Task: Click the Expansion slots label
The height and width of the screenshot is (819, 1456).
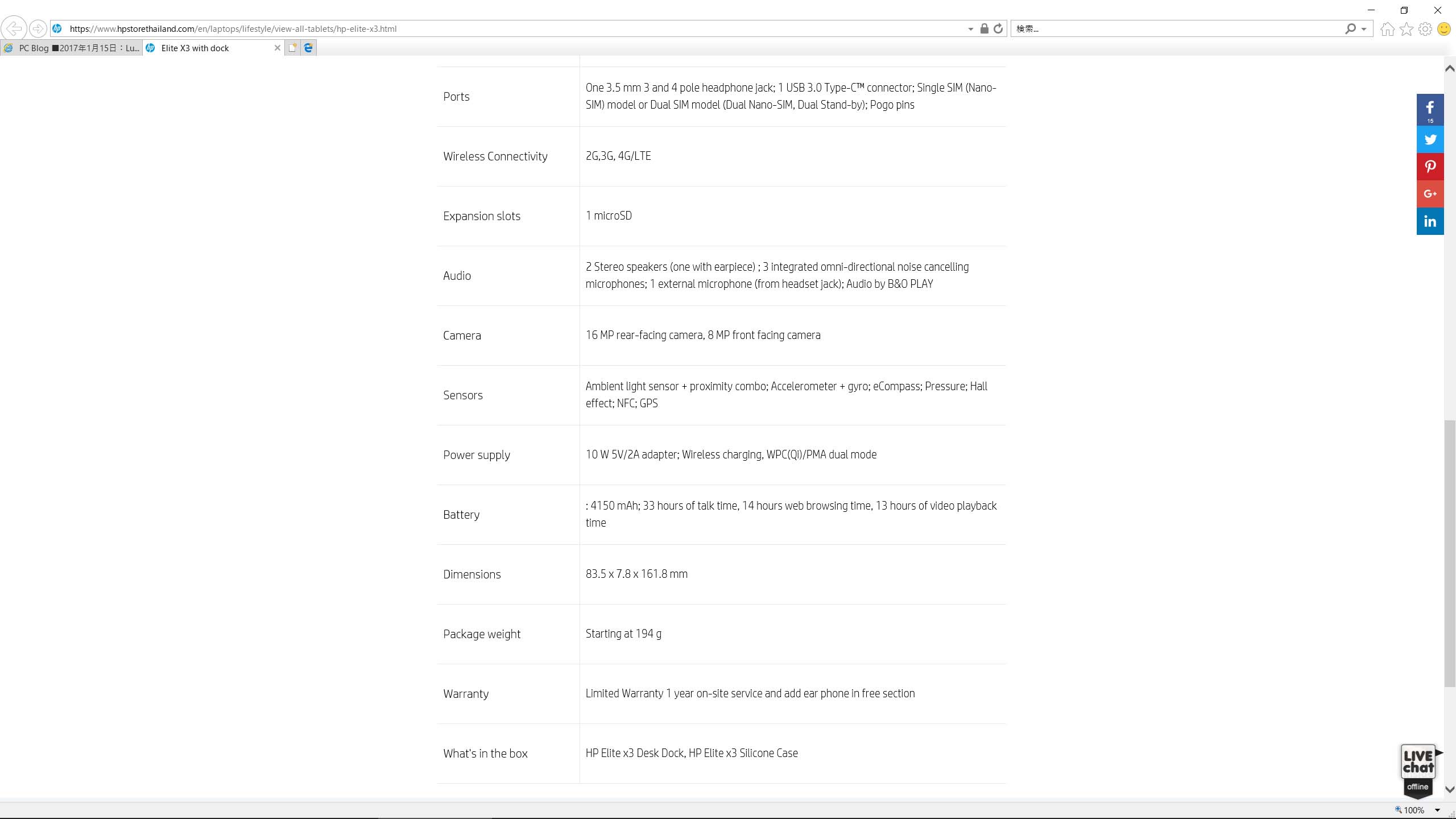Action: pyautogui.click(x=482, y=216)
